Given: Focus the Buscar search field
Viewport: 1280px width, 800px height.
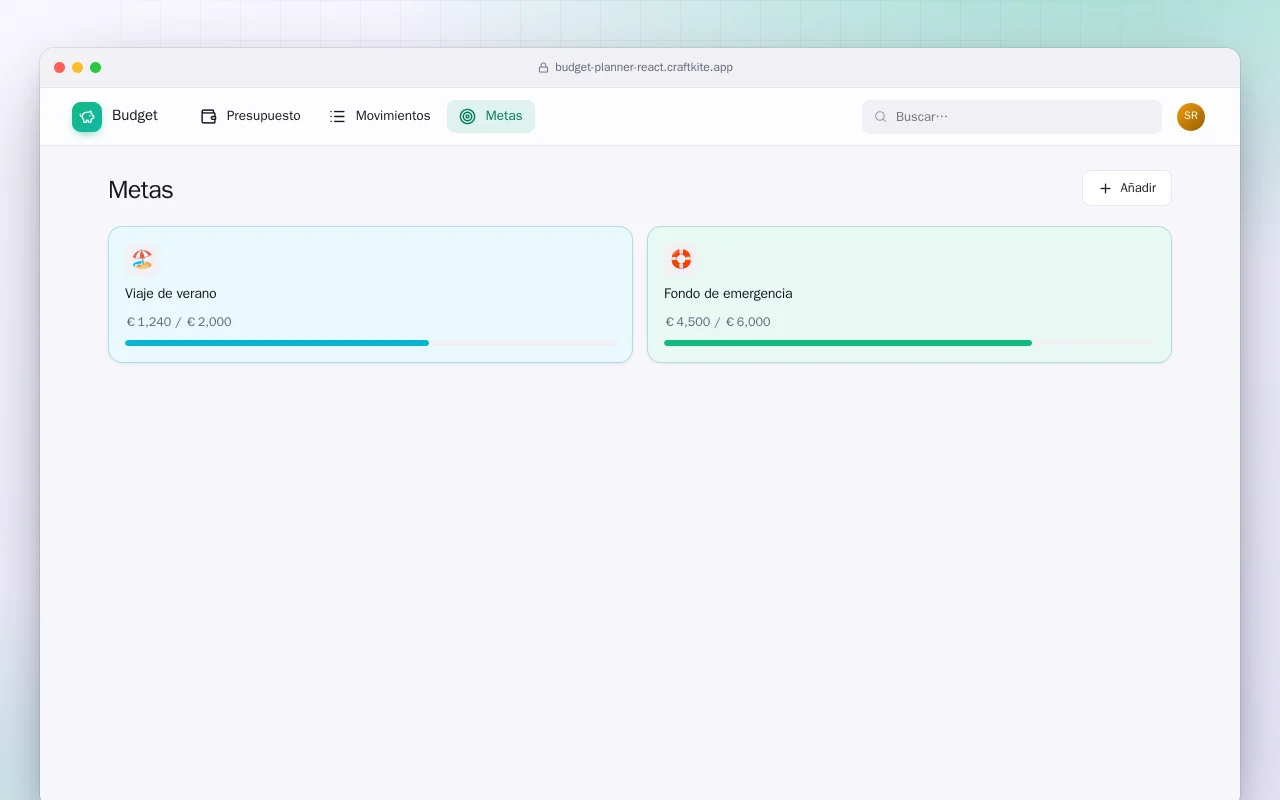Looking at the screenshot, I should [1012, 117].
